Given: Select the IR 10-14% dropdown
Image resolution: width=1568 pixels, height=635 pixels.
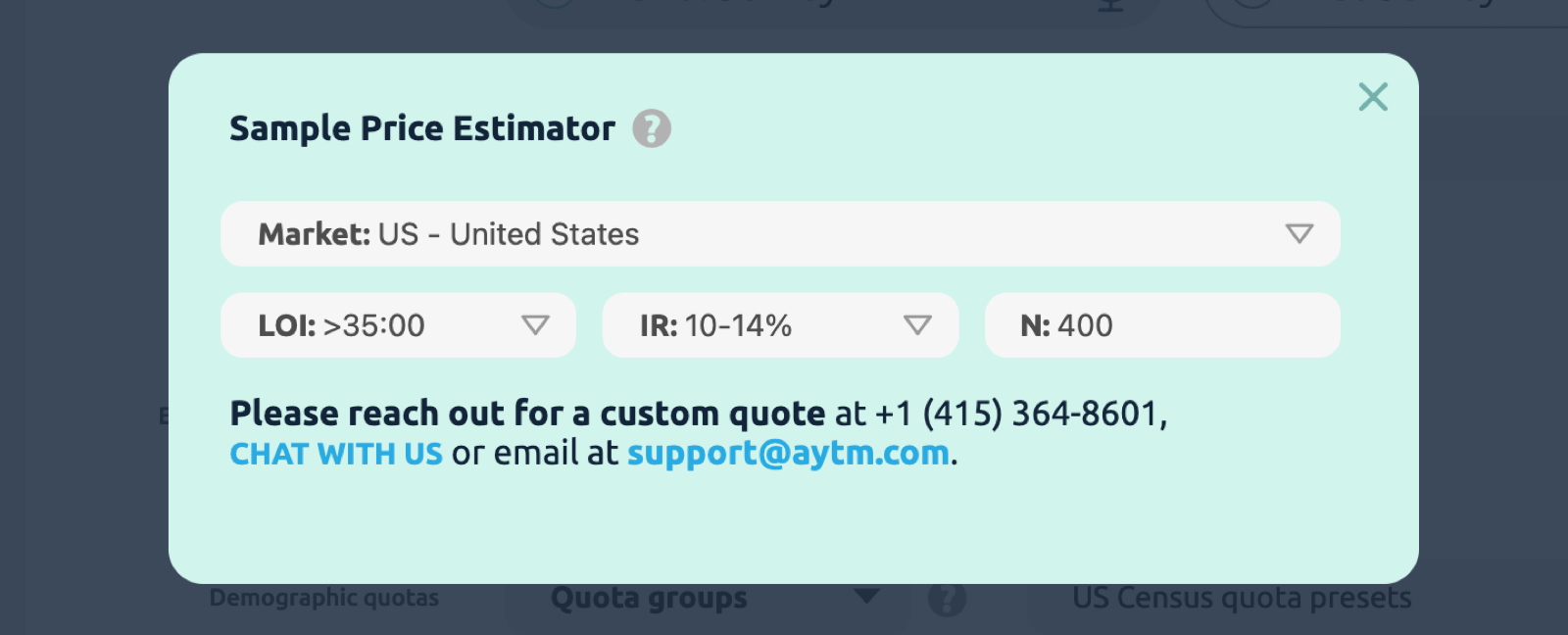Looking at the screenshot, I should pyautogui.click(x=779, y=325).
